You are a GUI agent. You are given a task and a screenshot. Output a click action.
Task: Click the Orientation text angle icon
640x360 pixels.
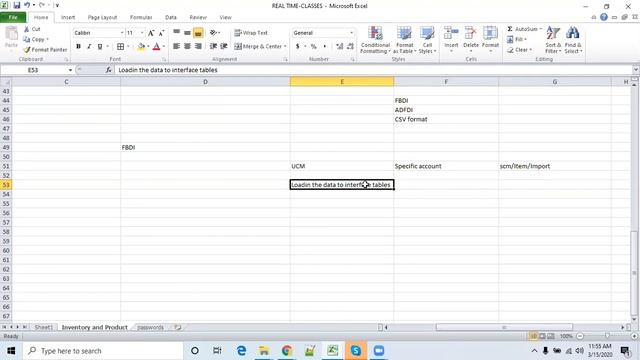click(x=213, y=33)
